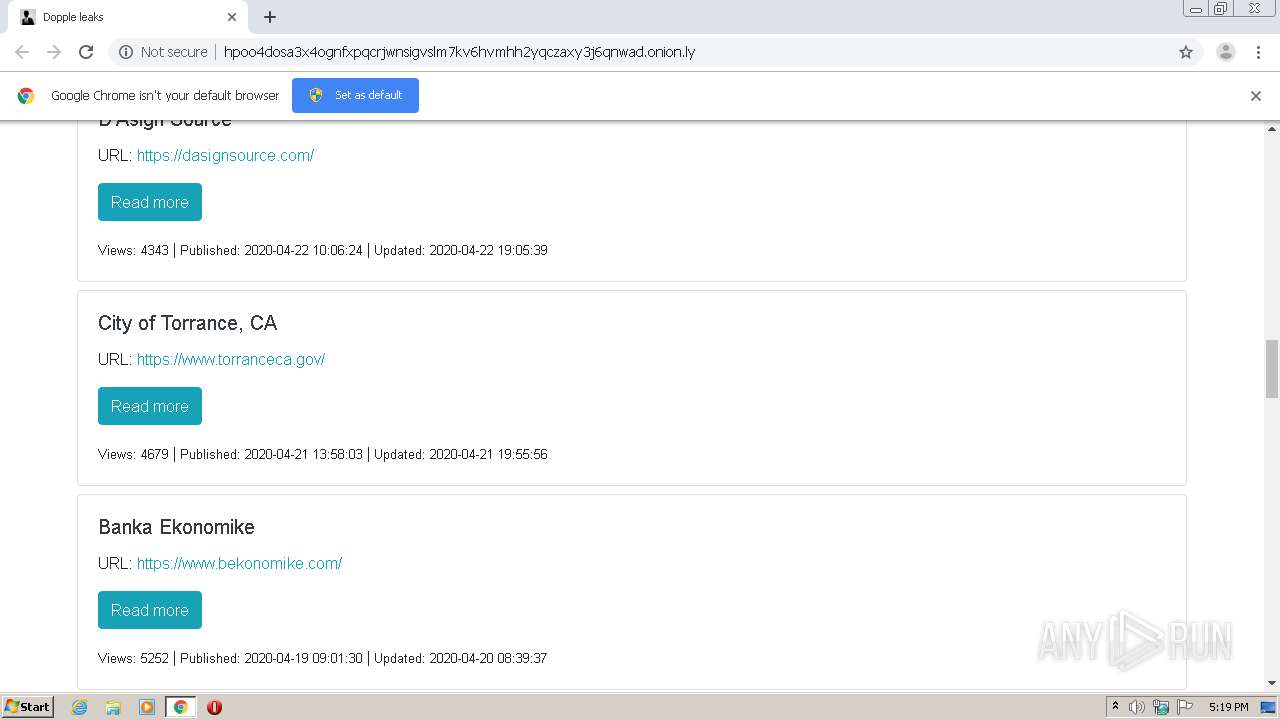Screen dimensions: 1280x720
Task: Open the Action Center flag icon
Action: click(x=1185, y=707)
